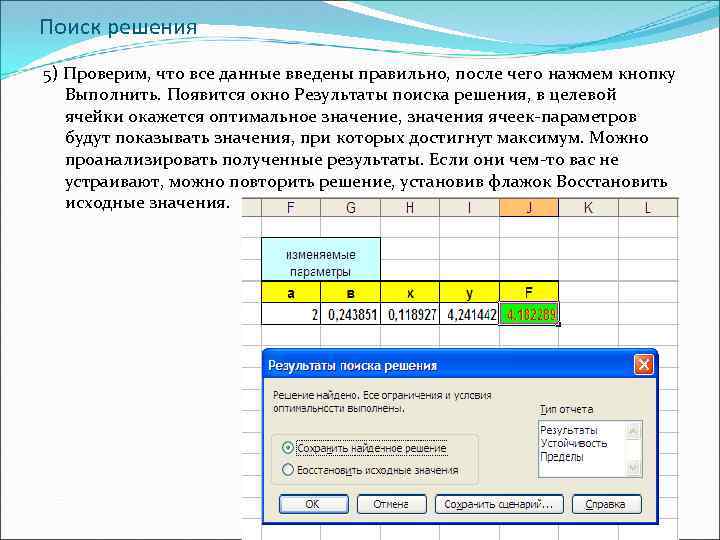Close the Результаты поиска решения dialog
The width and height of the screenshot is (720, 540).
click(643, 365)
